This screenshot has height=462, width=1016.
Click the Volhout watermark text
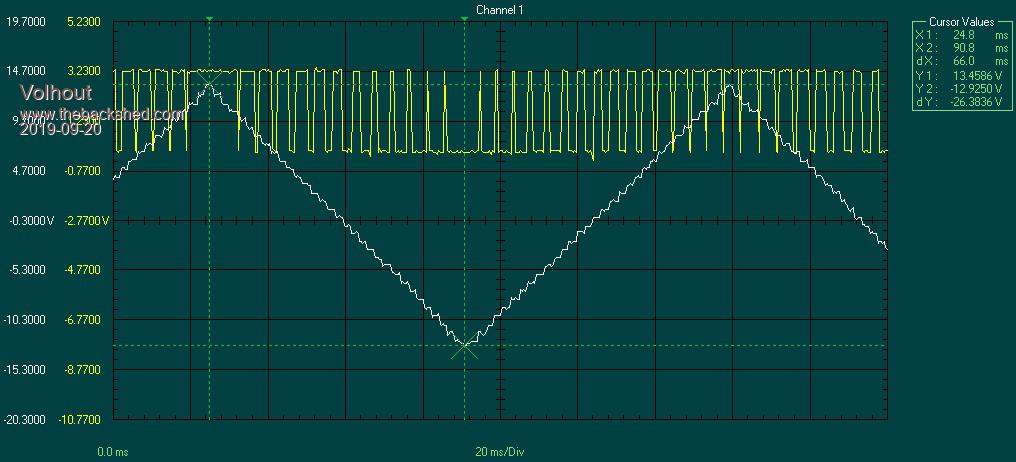[x=56, y=93]
